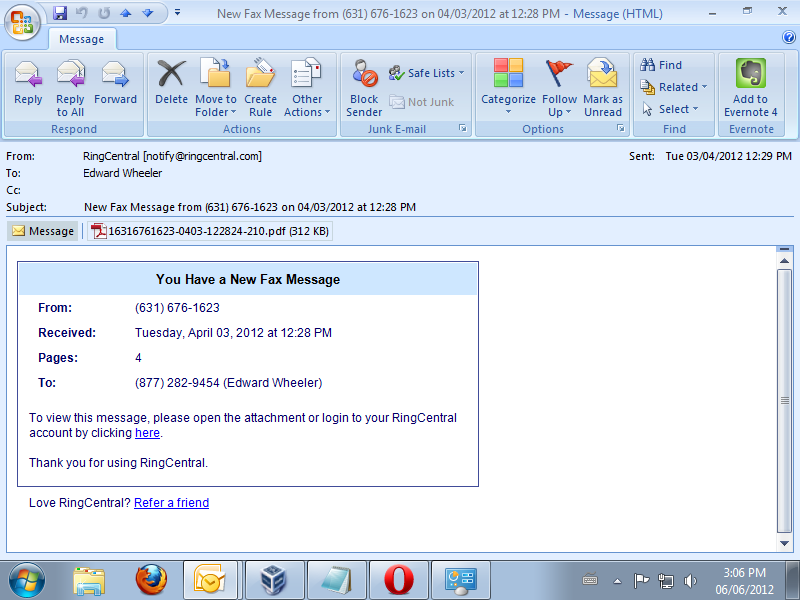800x600 pixels.
Task: Click the Reply to All icon
Action: [70, 84]
